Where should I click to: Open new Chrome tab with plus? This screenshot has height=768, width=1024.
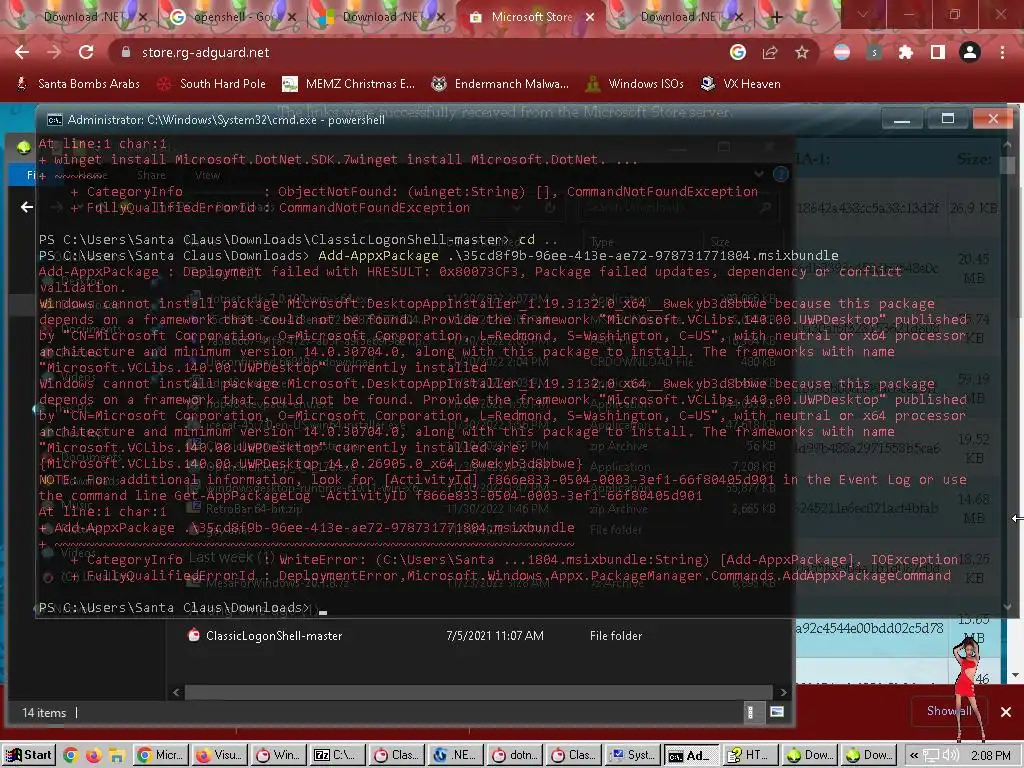(776, 17)
